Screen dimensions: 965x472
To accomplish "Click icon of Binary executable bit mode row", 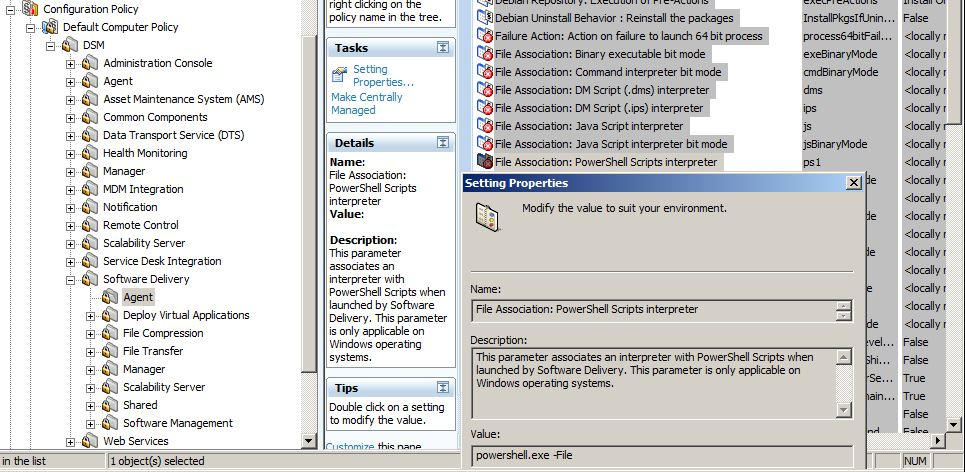I will (485, 54).
